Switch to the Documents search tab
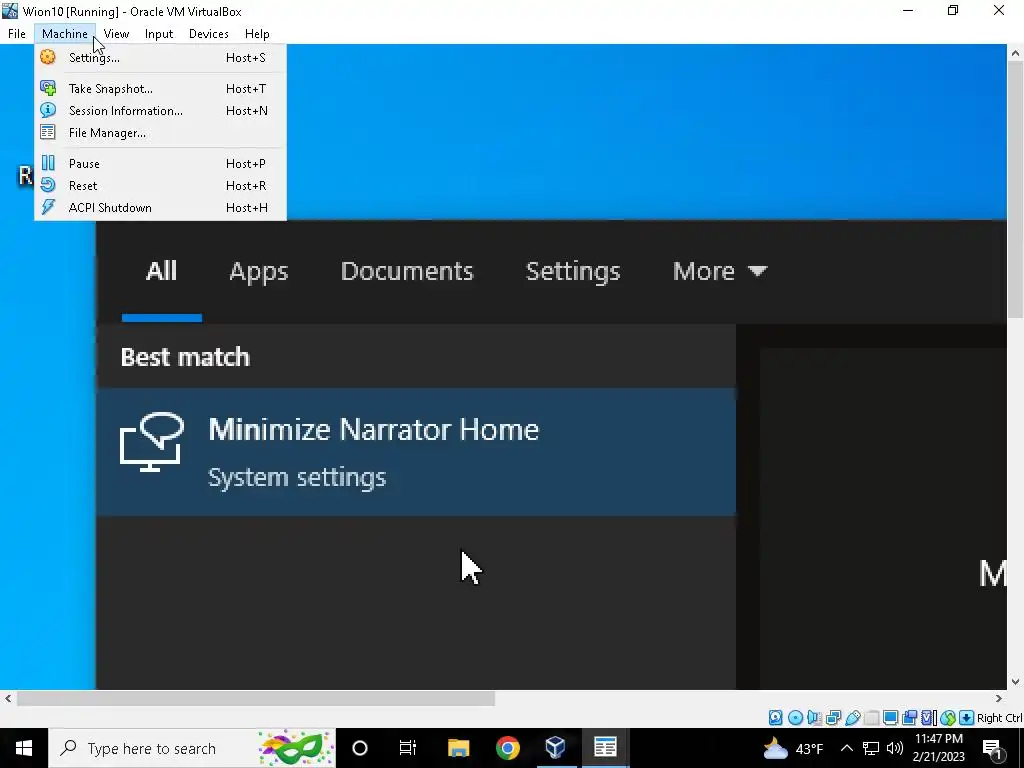The image size is (1024, 768). click(407, 271)
